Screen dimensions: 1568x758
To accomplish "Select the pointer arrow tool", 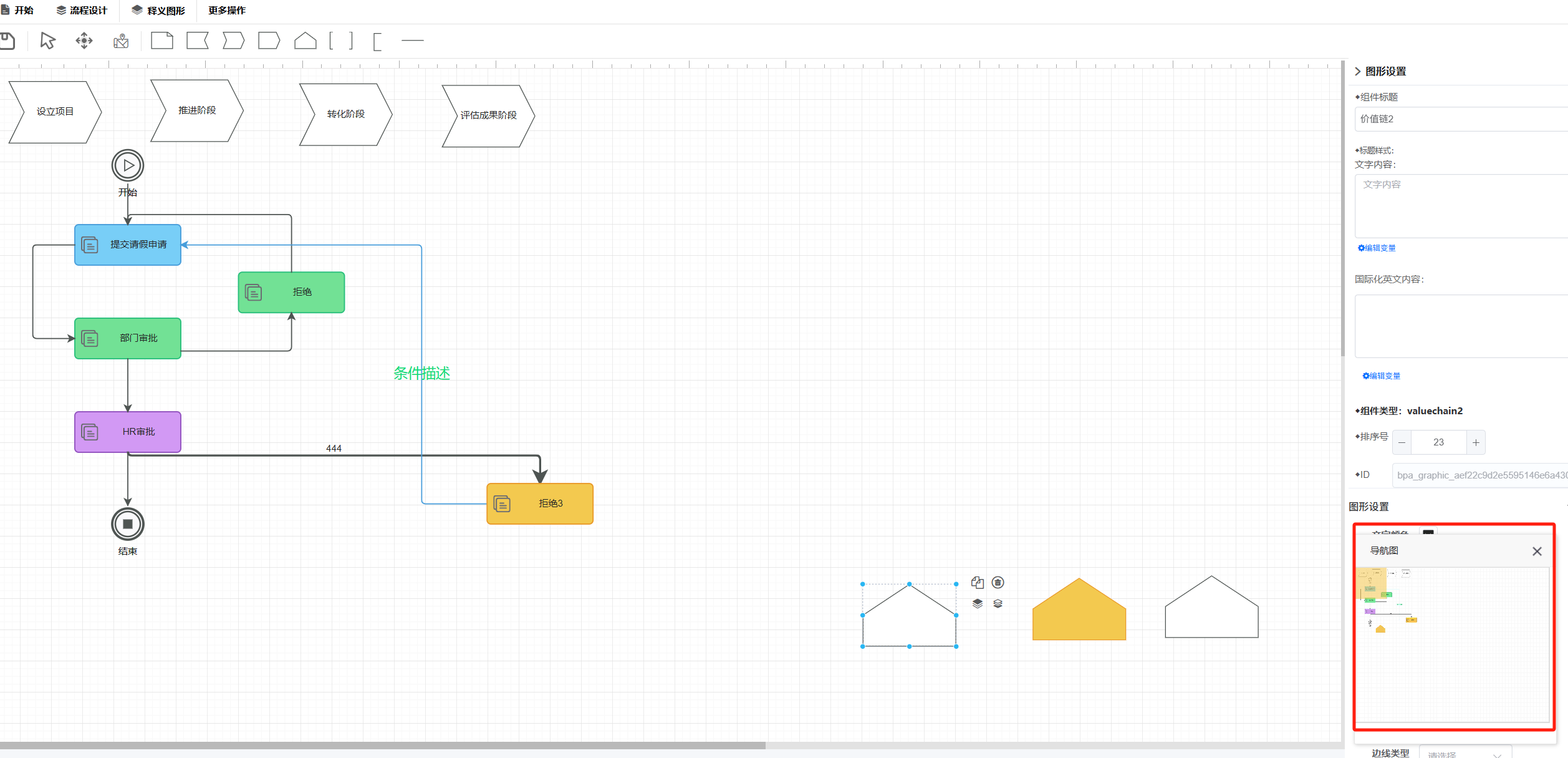I will pyautogui.click(x=47, y=41).
